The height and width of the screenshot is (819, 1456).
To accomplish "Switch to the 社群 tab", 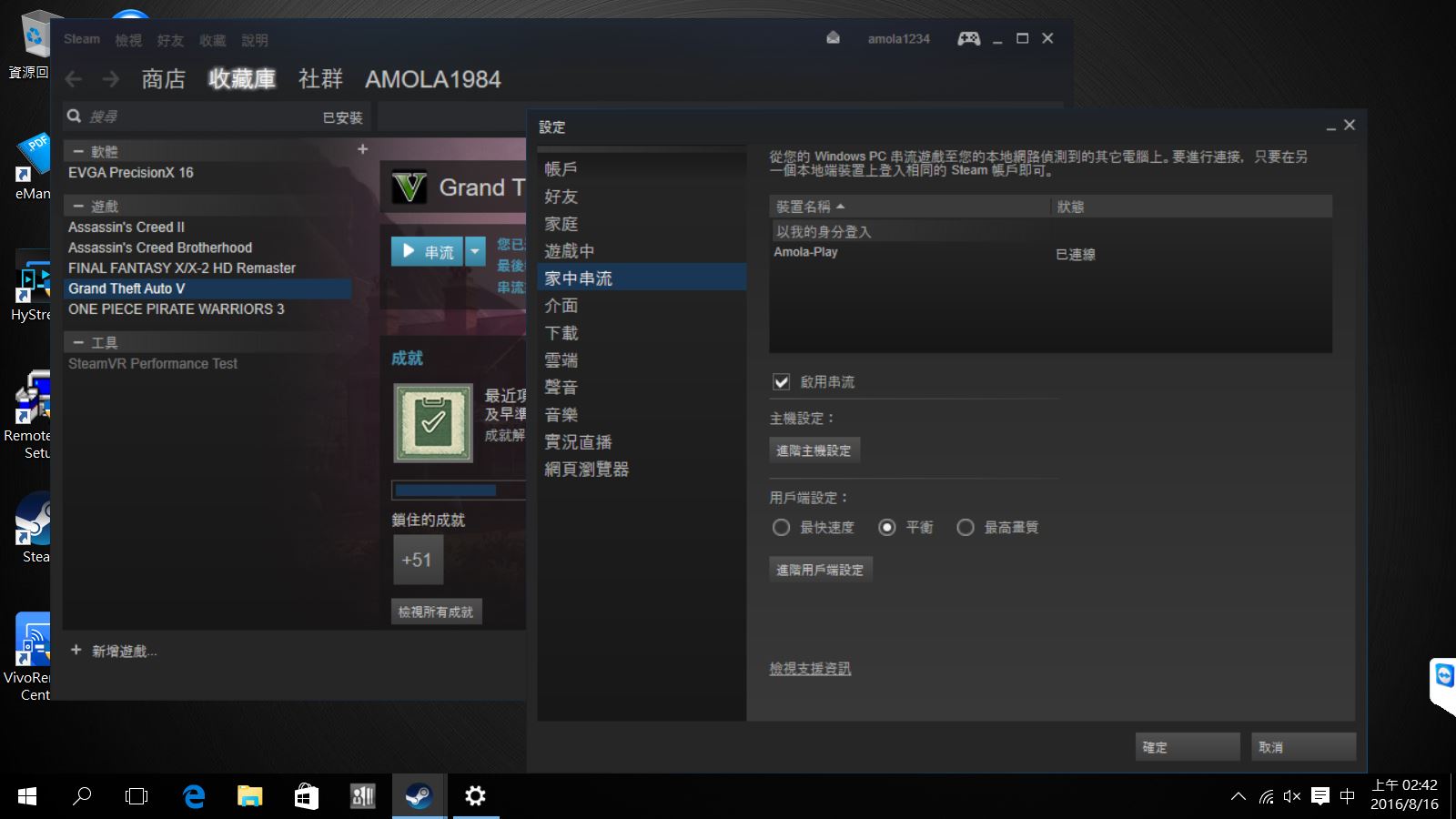I will [321, 79].
